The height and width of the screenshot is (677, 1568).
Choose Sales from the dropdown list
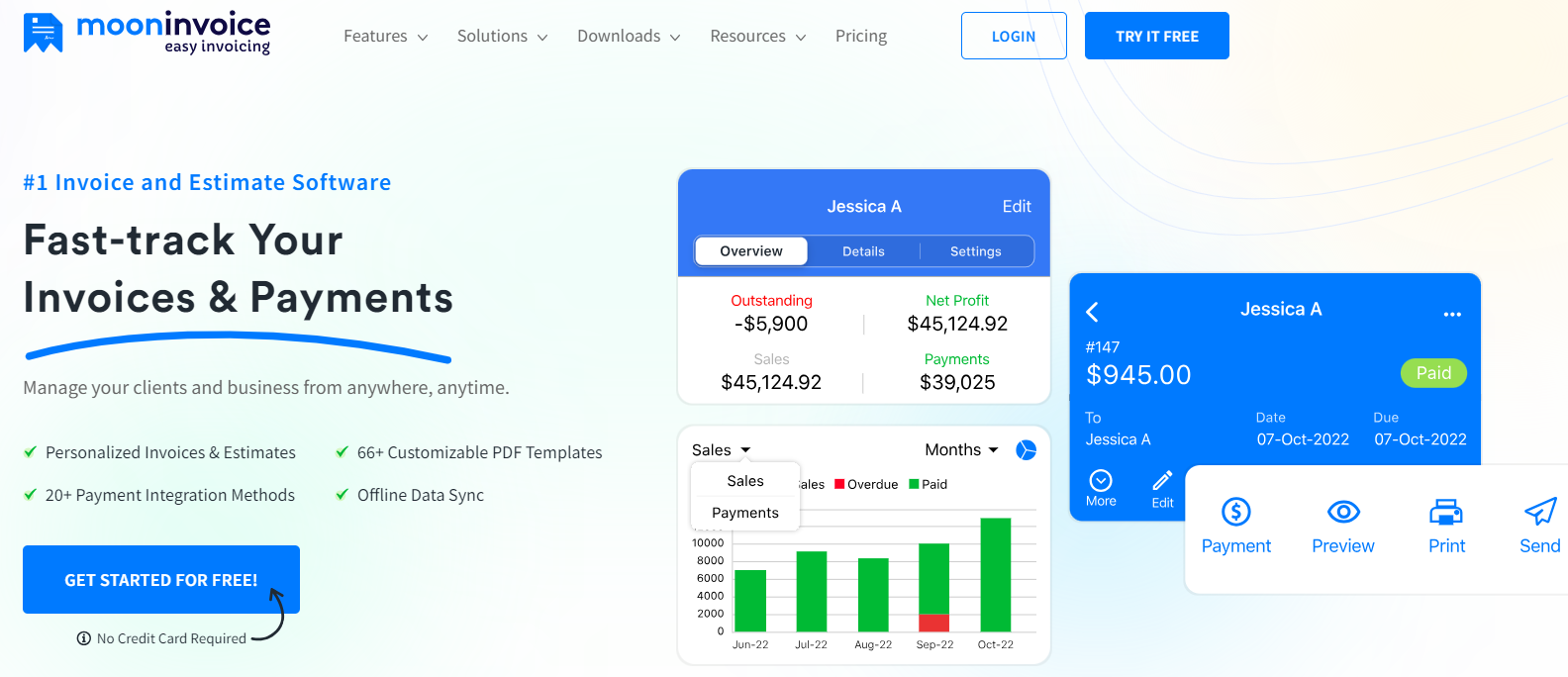pos(745,481)
